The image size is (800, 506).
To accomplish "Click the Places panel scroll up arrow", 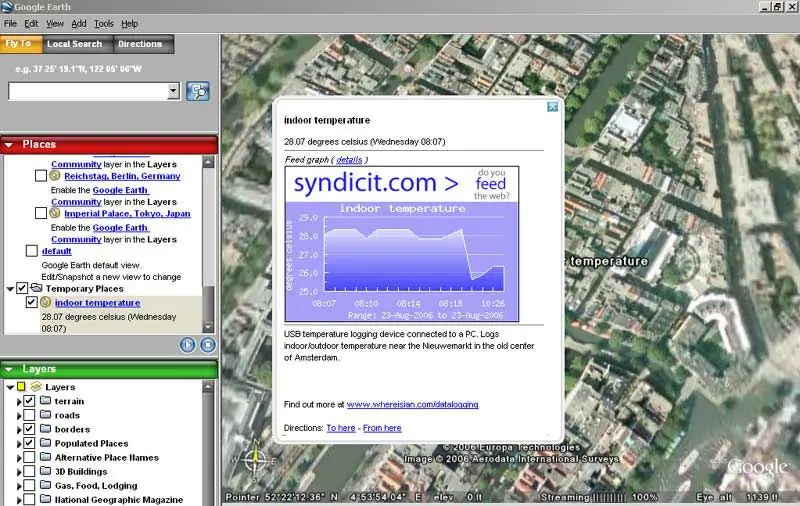I will [x=208, y=163].
